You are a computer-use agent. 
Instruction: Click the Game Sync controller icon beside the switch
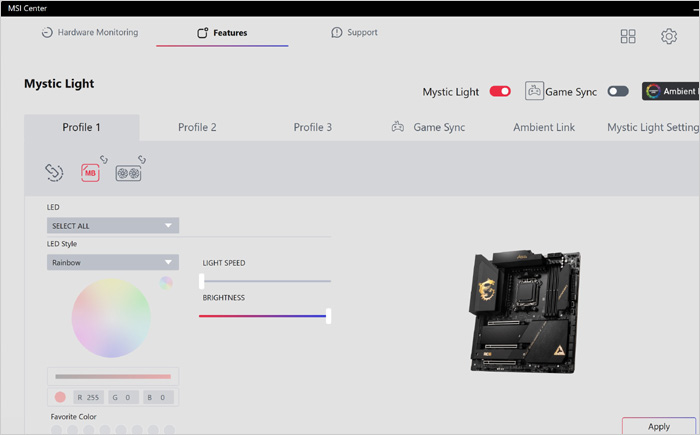point(534,91)
